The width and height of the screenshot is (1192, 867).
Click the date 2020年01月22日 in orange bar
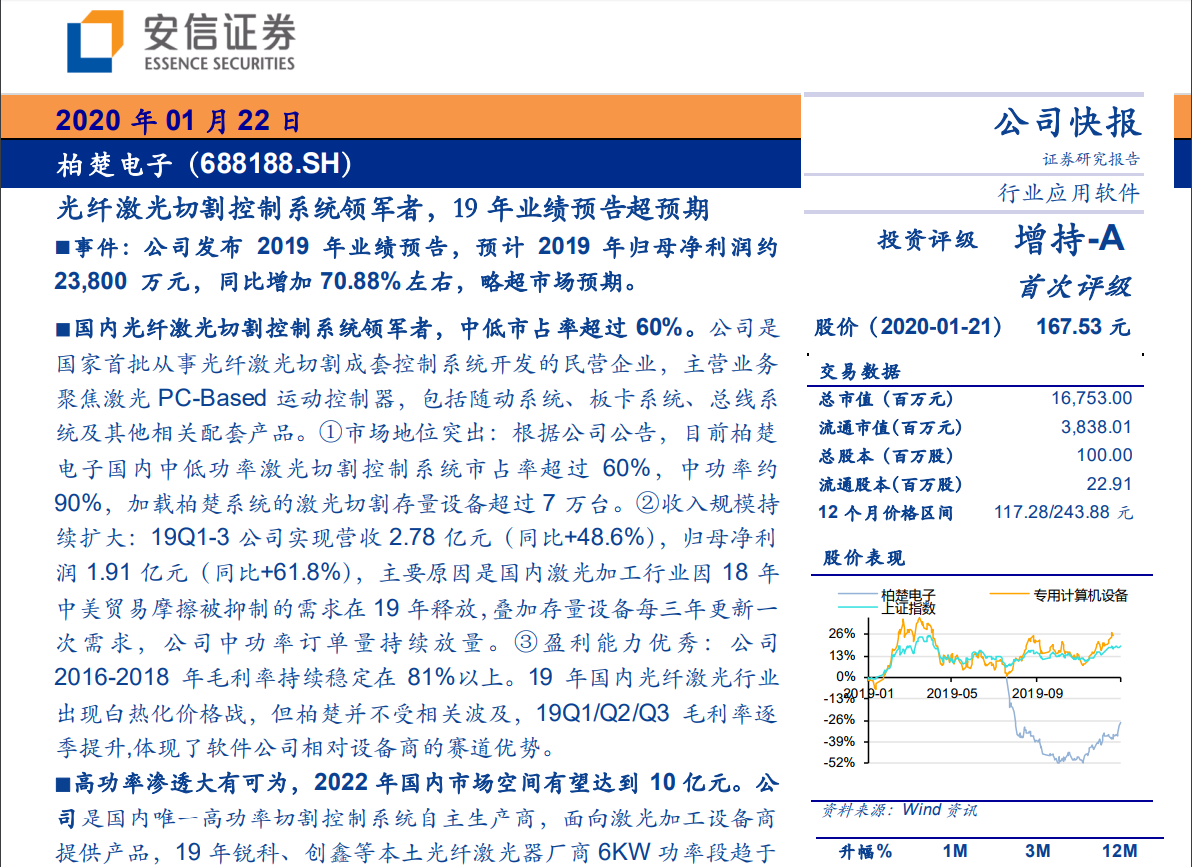178,122
